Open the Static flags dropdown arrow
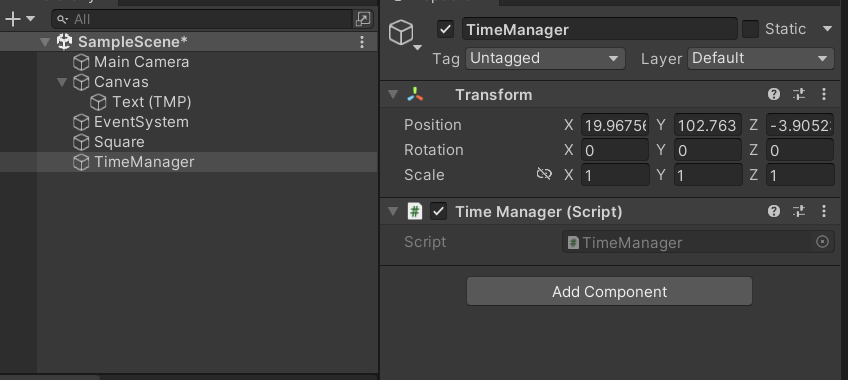 point(827,29)
